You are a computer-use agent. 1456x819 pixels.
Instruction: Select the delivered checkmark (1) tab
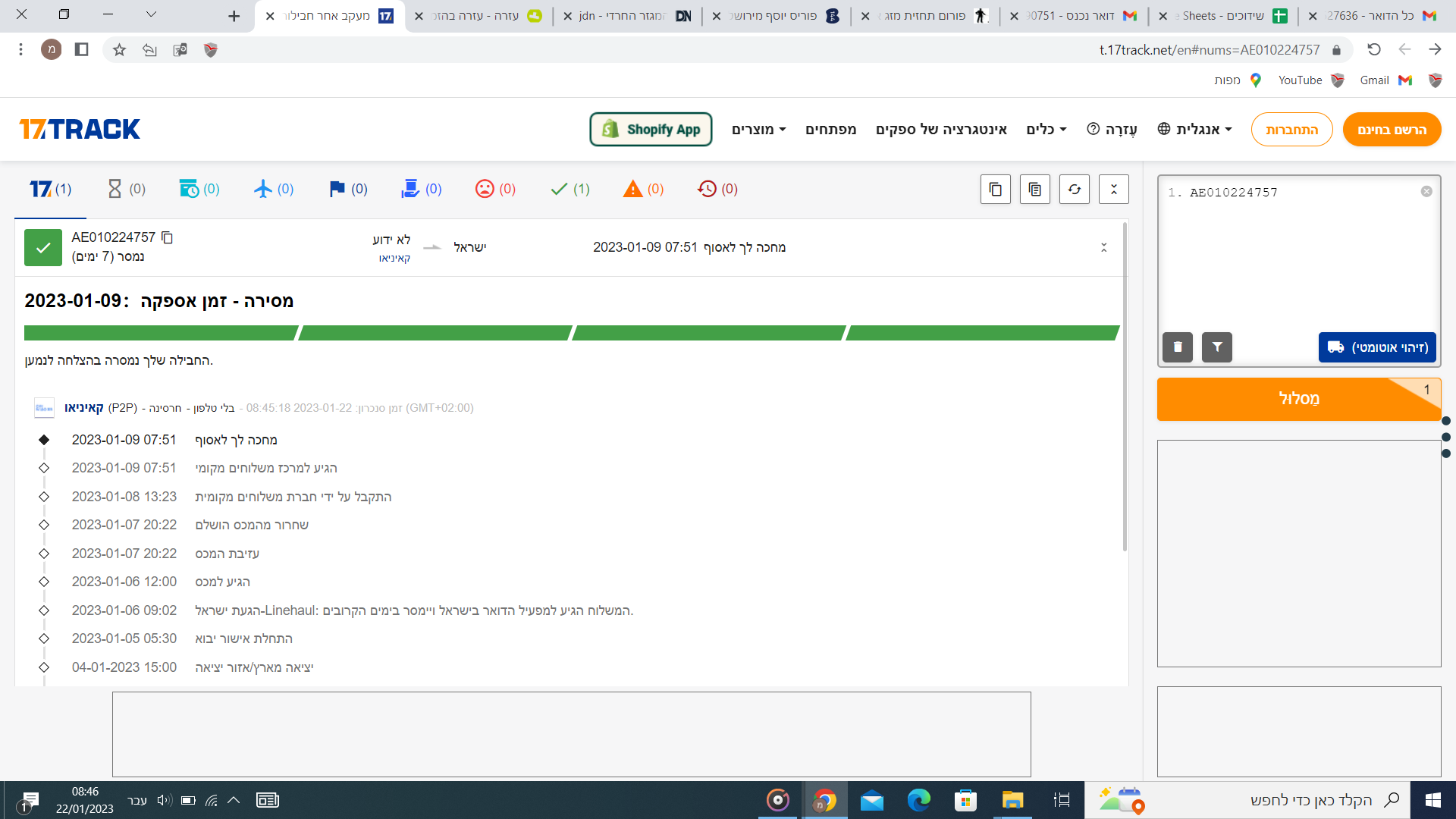coord(570,189)
